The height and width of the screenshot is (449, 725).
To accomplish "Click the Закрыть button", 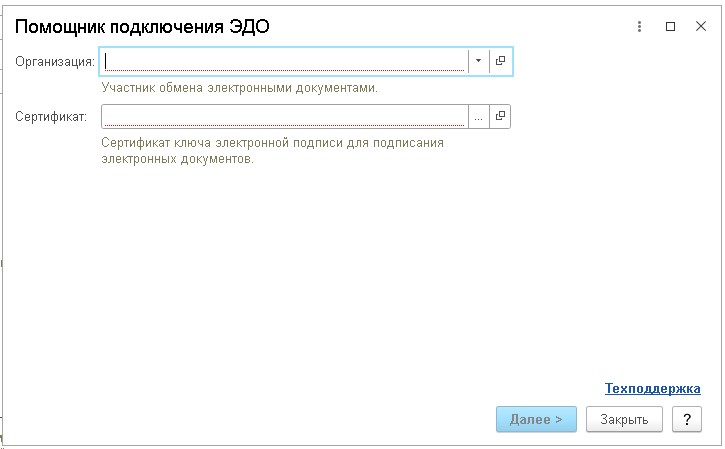I will coord(624,419).
